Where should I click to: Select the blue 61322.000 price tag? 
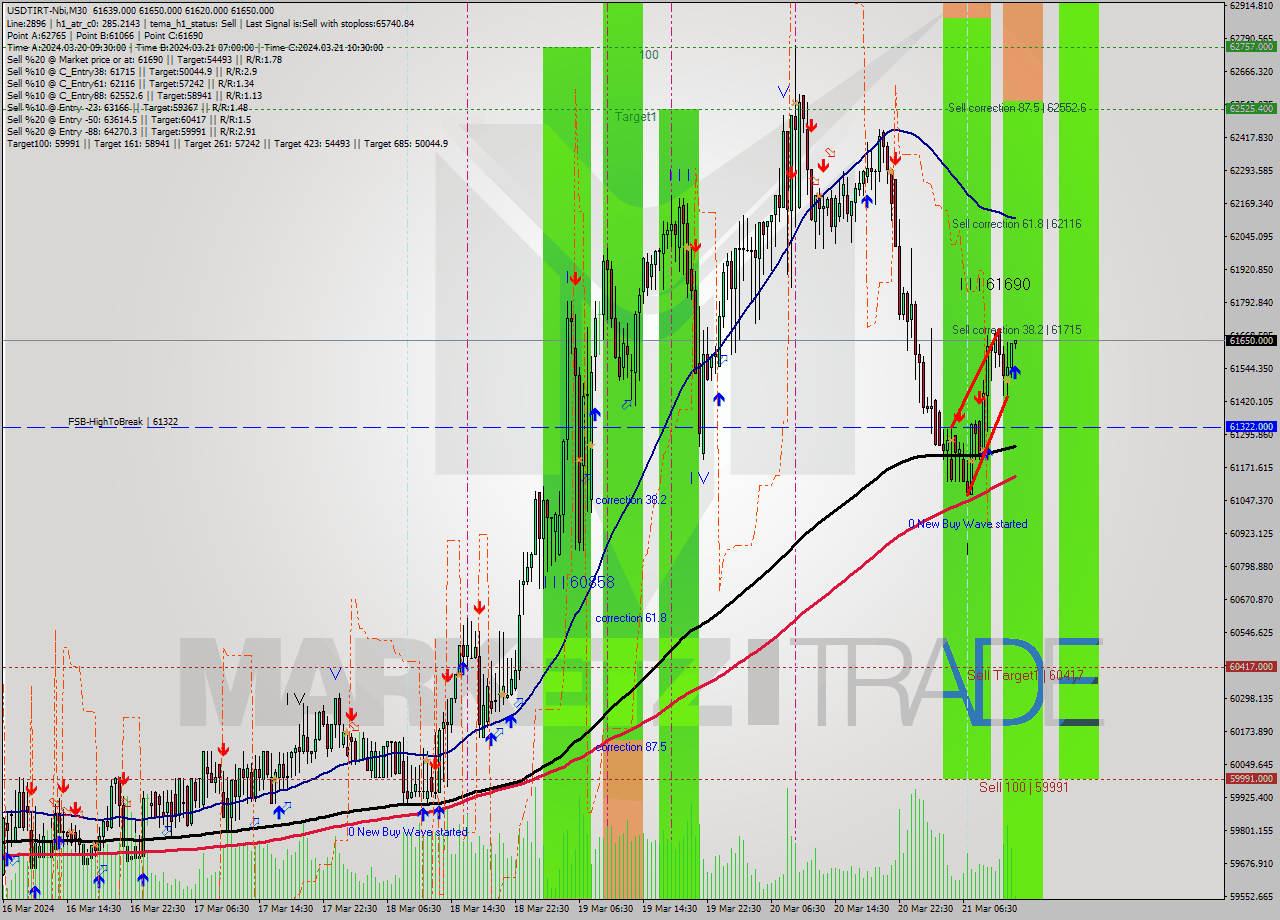(1251, 426)
